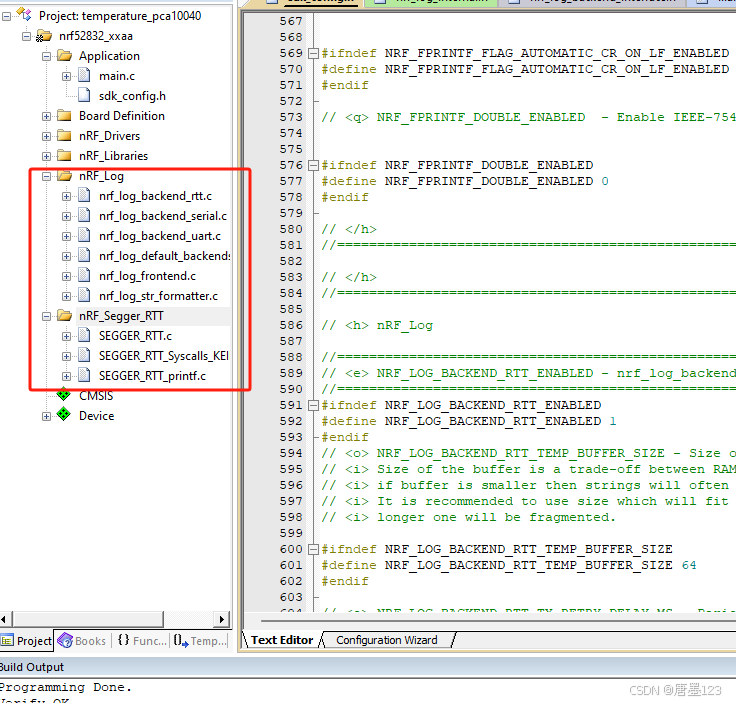736x703 pixels.
Task: Select nrf_log_frontend.c file
Action: point(147,276)
